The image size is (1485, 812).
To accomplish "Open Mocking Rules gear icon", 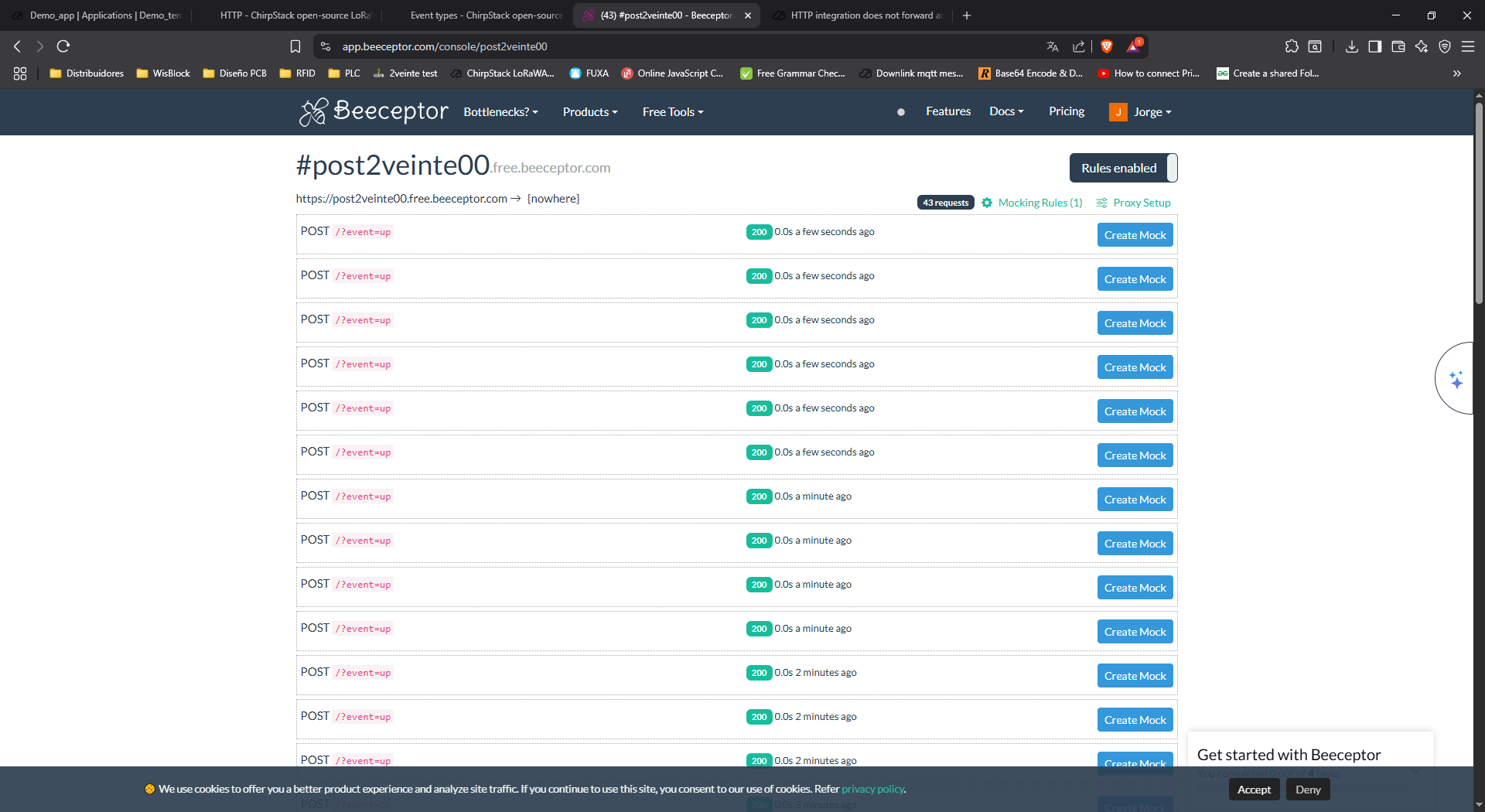I will click(987, 203).
